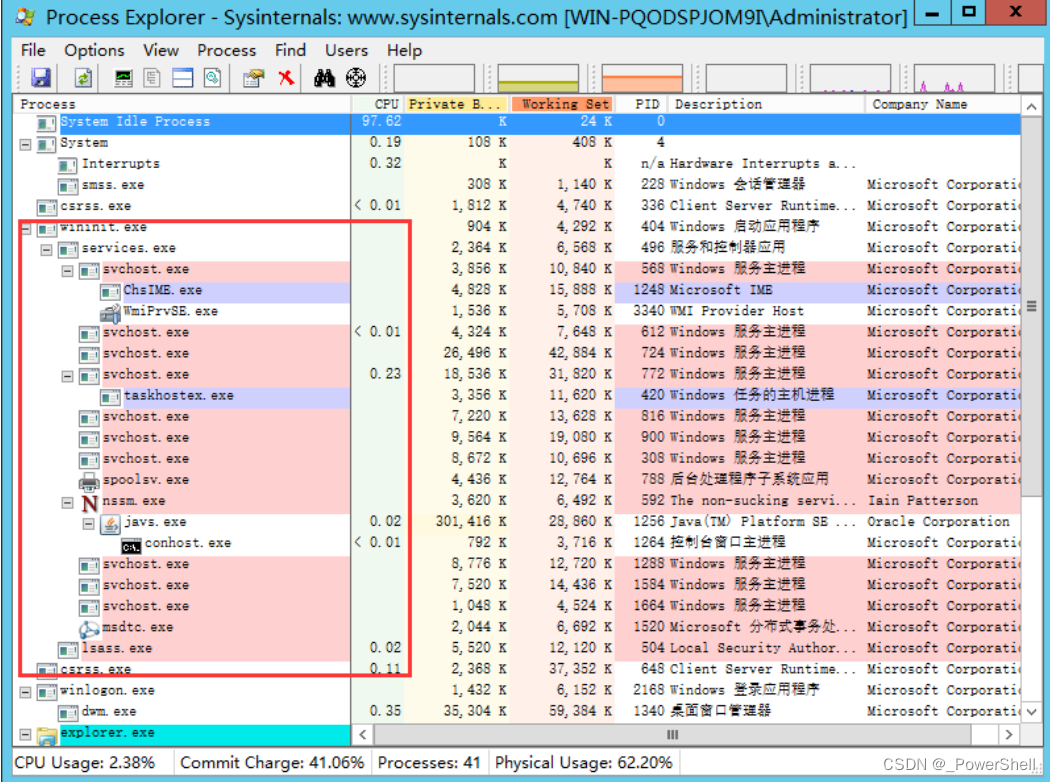Click the nssm.exe red N icon
The width and height of the screenshot is (1050, 782).
[90, 502]
